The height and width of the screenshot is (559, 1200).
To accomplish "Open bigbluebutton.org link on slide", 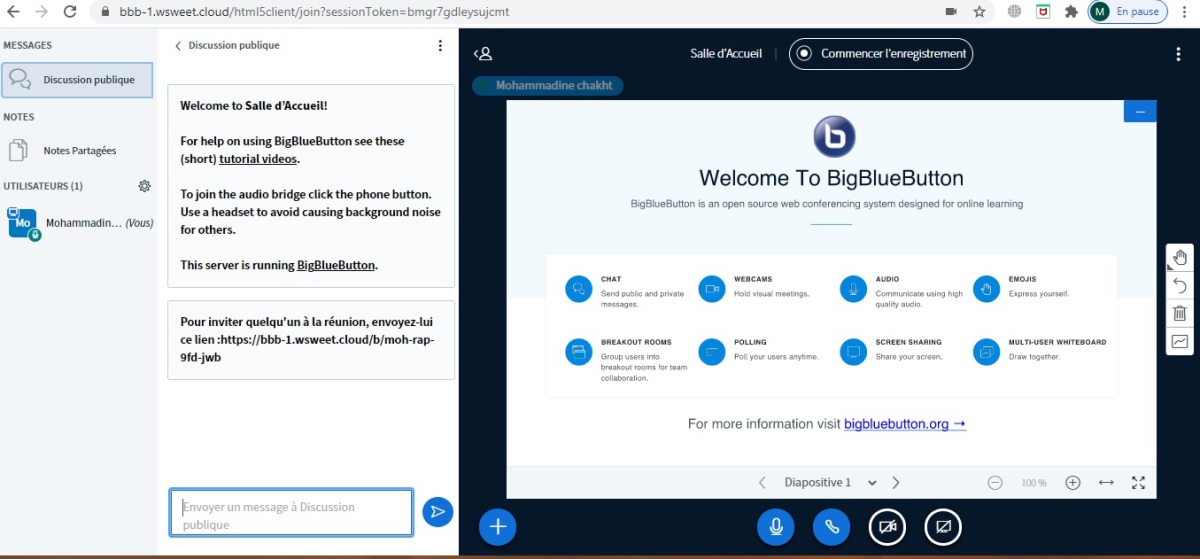I will [x=905, y=424].
